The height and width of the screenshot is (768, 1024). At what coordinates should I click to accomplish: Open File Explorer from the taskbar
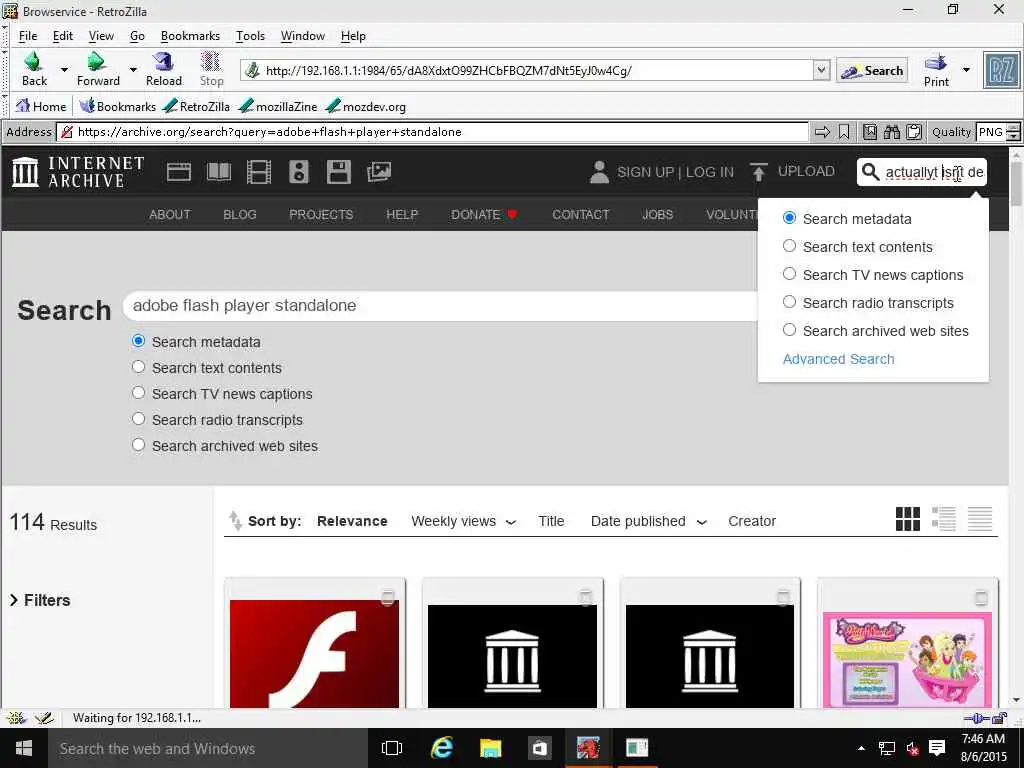coord(490,748)
